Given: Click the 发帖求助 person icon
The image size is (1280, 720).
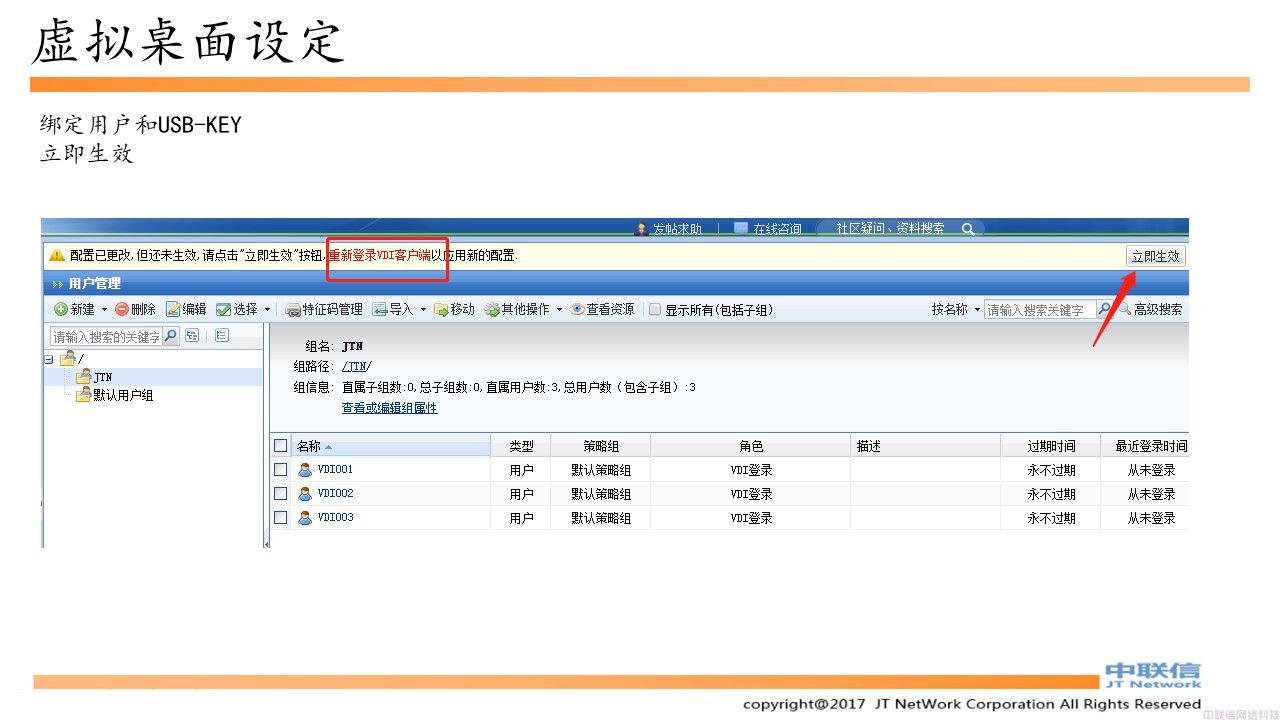Looking at the screenshot, I should [x=641, y=229].
